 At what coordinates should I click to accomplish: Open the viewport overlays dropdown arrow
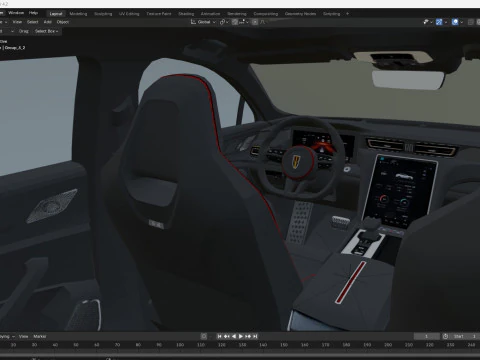pyautogui.click(x=462, y=22)
